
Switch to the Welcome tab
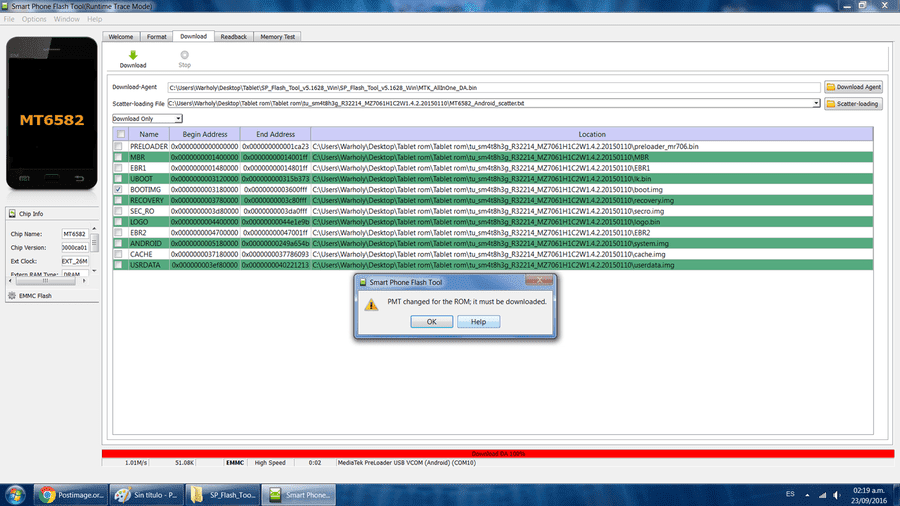[x=121, y=37]
